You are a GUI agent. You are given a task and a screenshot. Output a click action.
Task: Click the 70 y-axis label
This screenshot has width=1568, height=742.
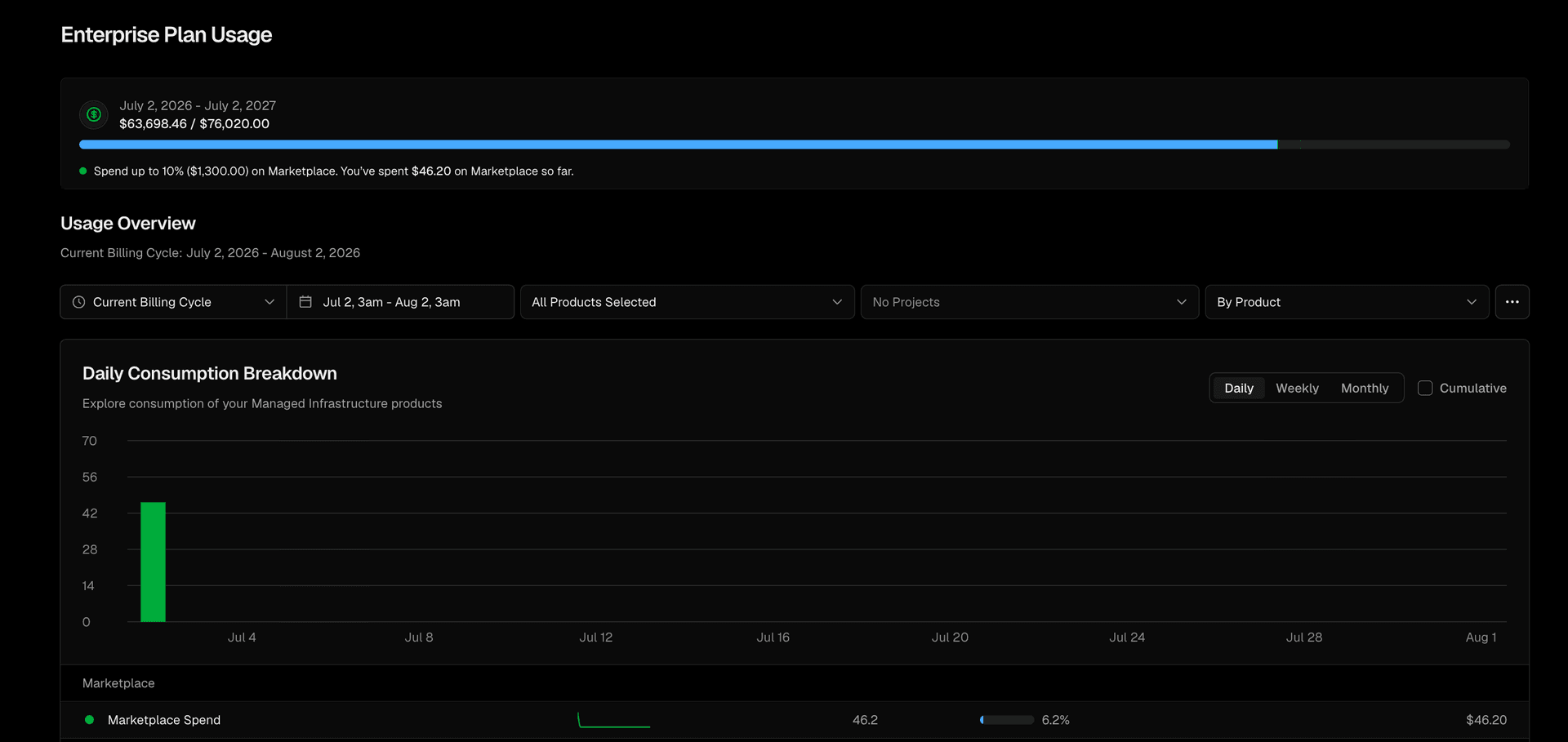pos(89,441)
